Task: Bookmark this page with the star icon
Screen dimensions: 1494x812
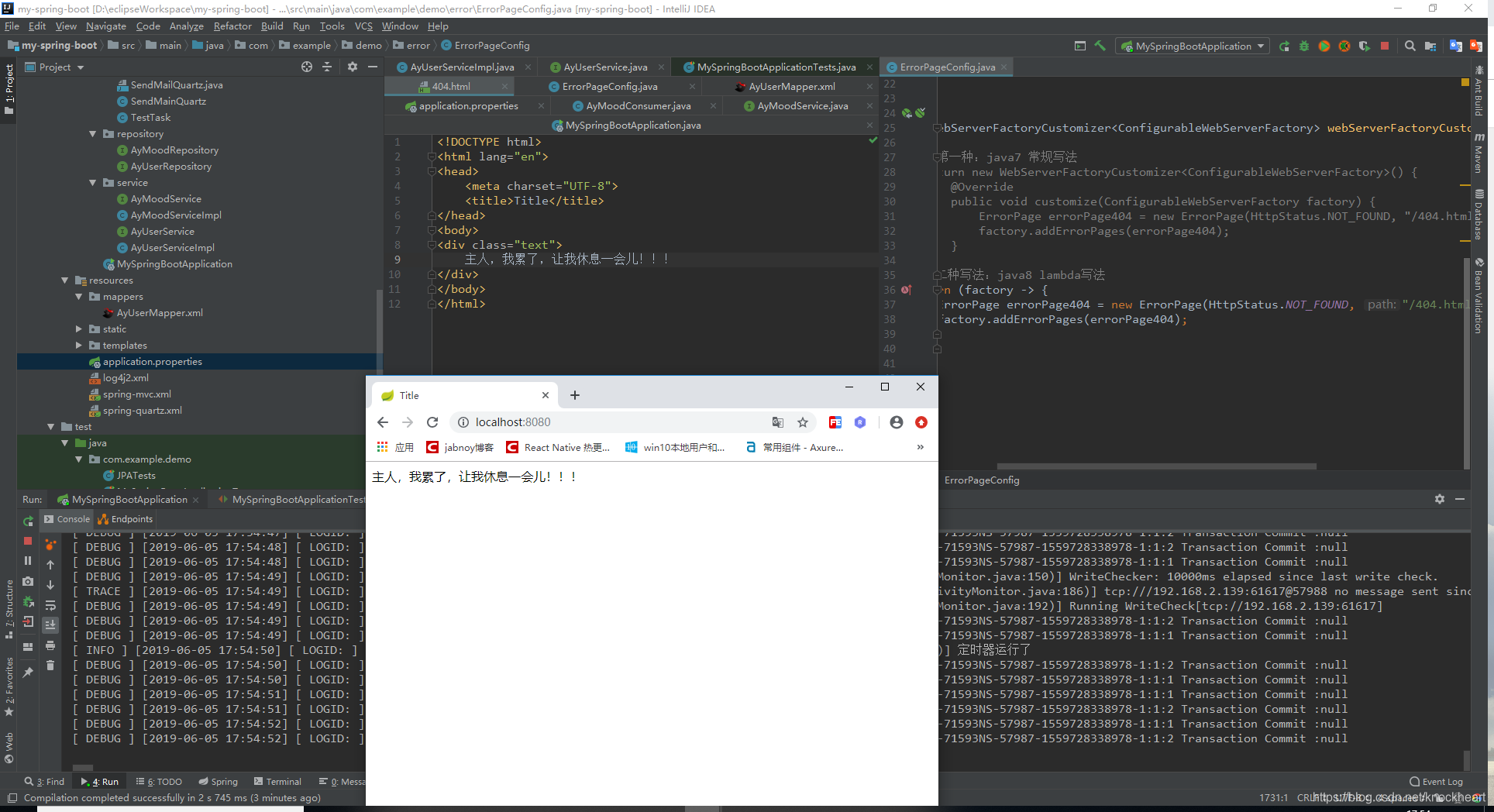Action: pos(803,422)
